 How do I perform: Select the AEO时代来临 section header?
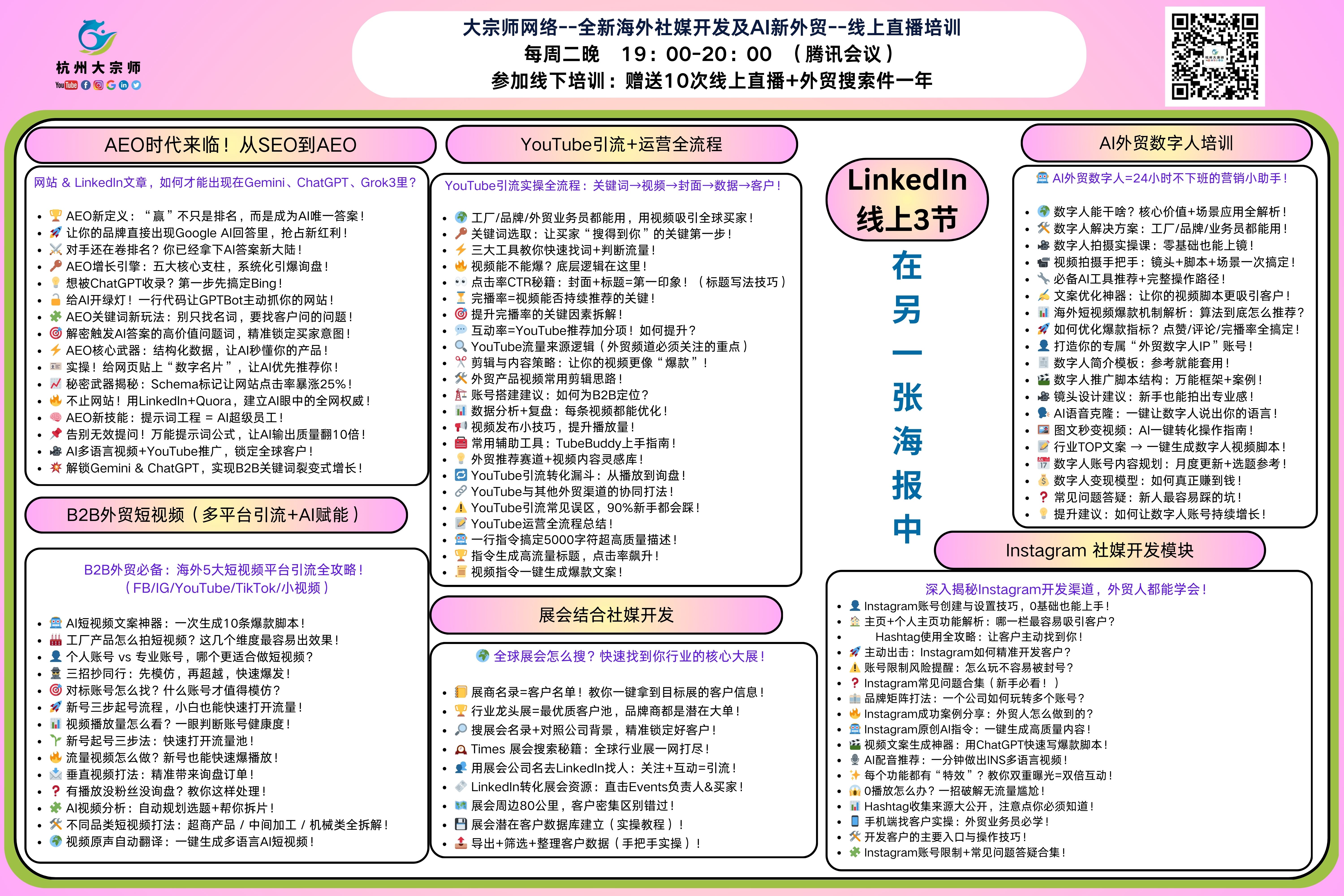pyautogui.click(x=230, y=144)
